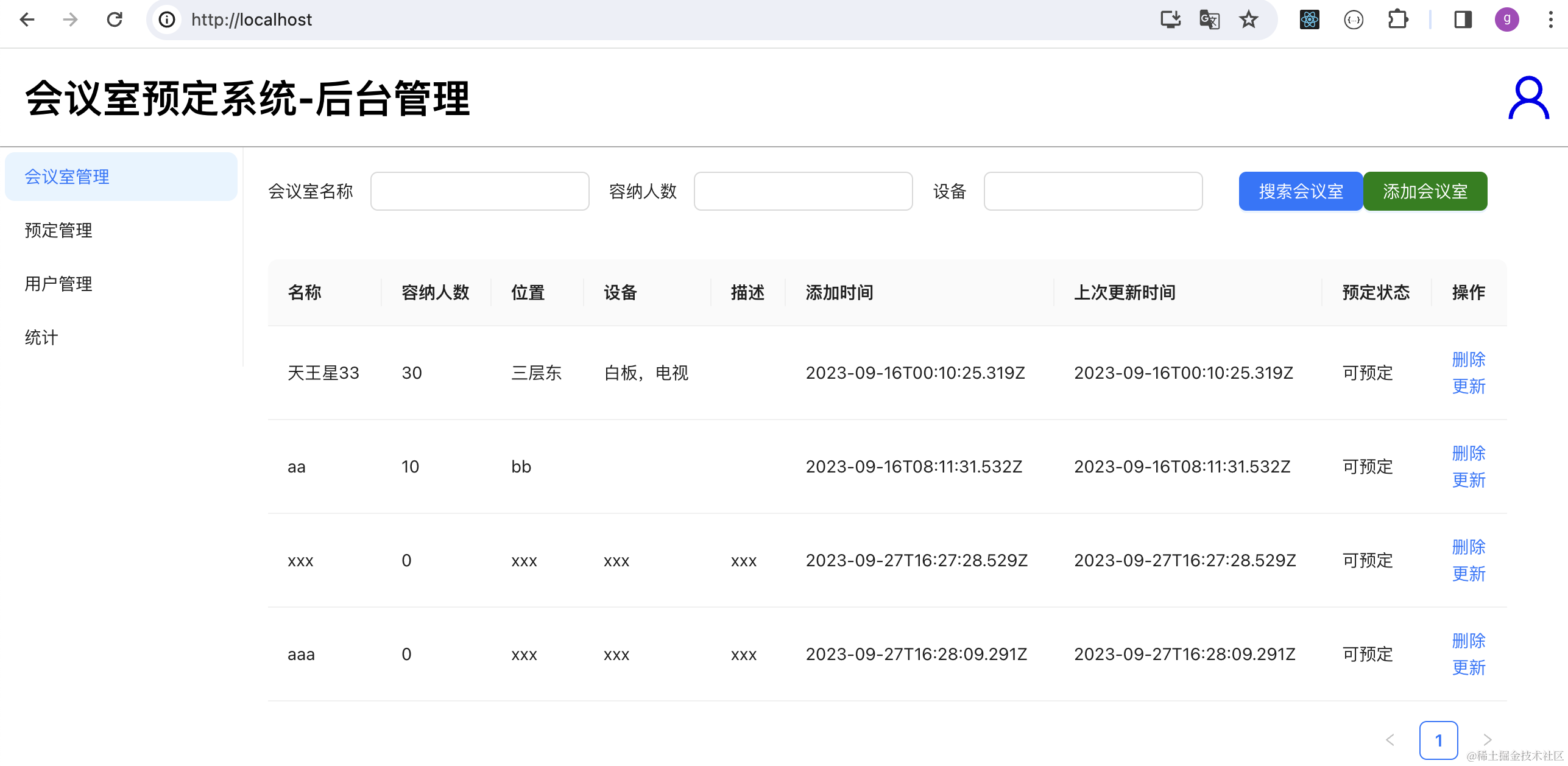Screen dimensions: 1568x766
Task: Click the blue 搜索会议室 button
Action: point(1301,191)
